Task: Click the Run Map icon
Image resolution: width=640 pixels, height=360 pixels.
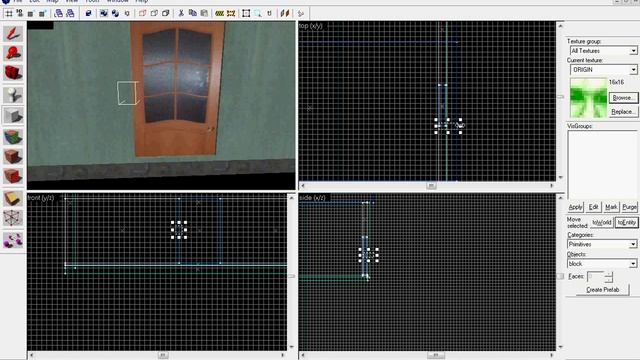Action: click(301, 13)
